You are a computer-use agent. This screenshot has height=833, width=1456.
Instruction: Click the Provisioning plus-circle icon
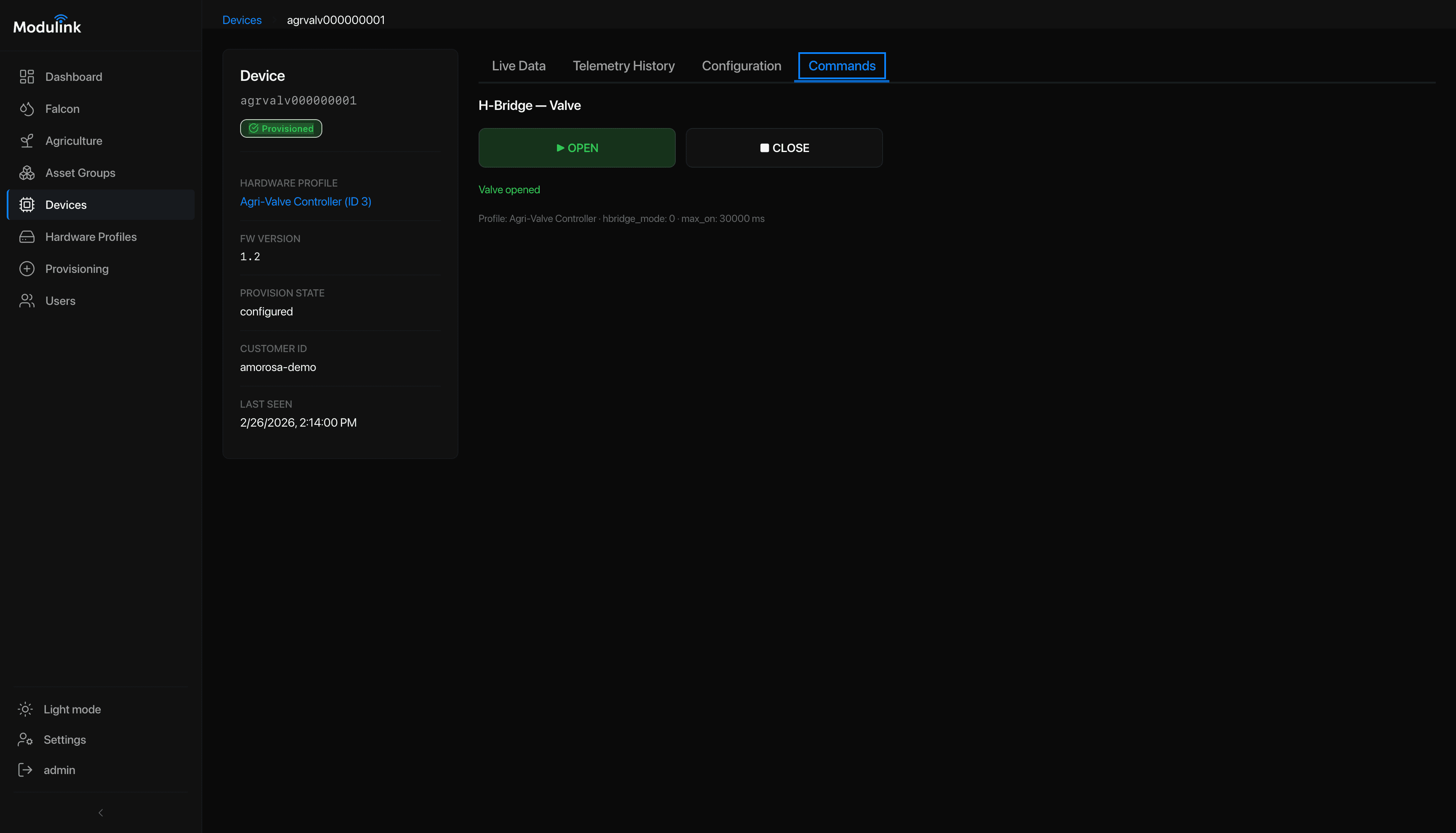tap(27, 269)
